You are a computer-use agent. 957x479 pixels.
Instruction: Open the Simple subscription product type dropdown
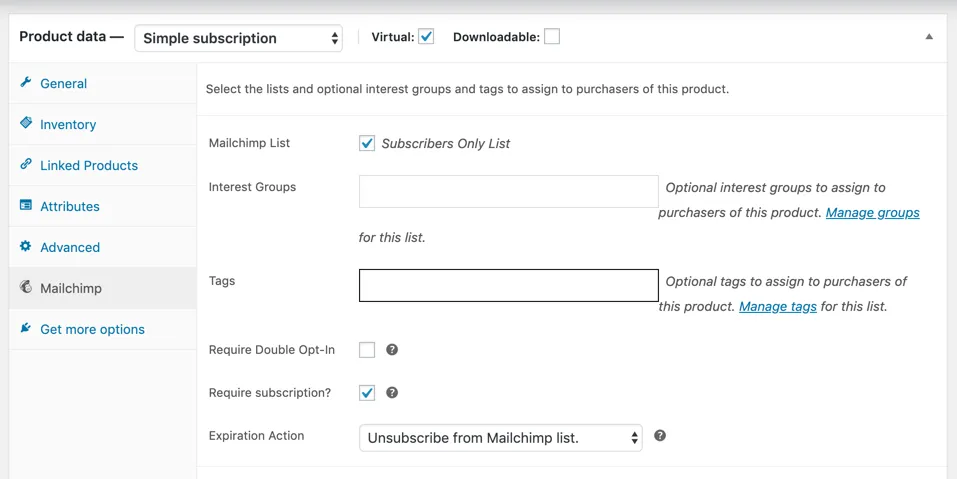click(239, 38)
